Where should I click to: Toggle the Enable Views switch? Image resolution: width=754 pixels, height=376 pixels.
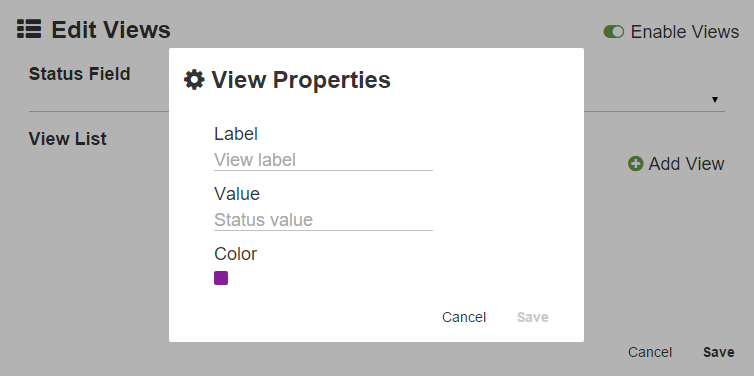click(x=614, y=32)
